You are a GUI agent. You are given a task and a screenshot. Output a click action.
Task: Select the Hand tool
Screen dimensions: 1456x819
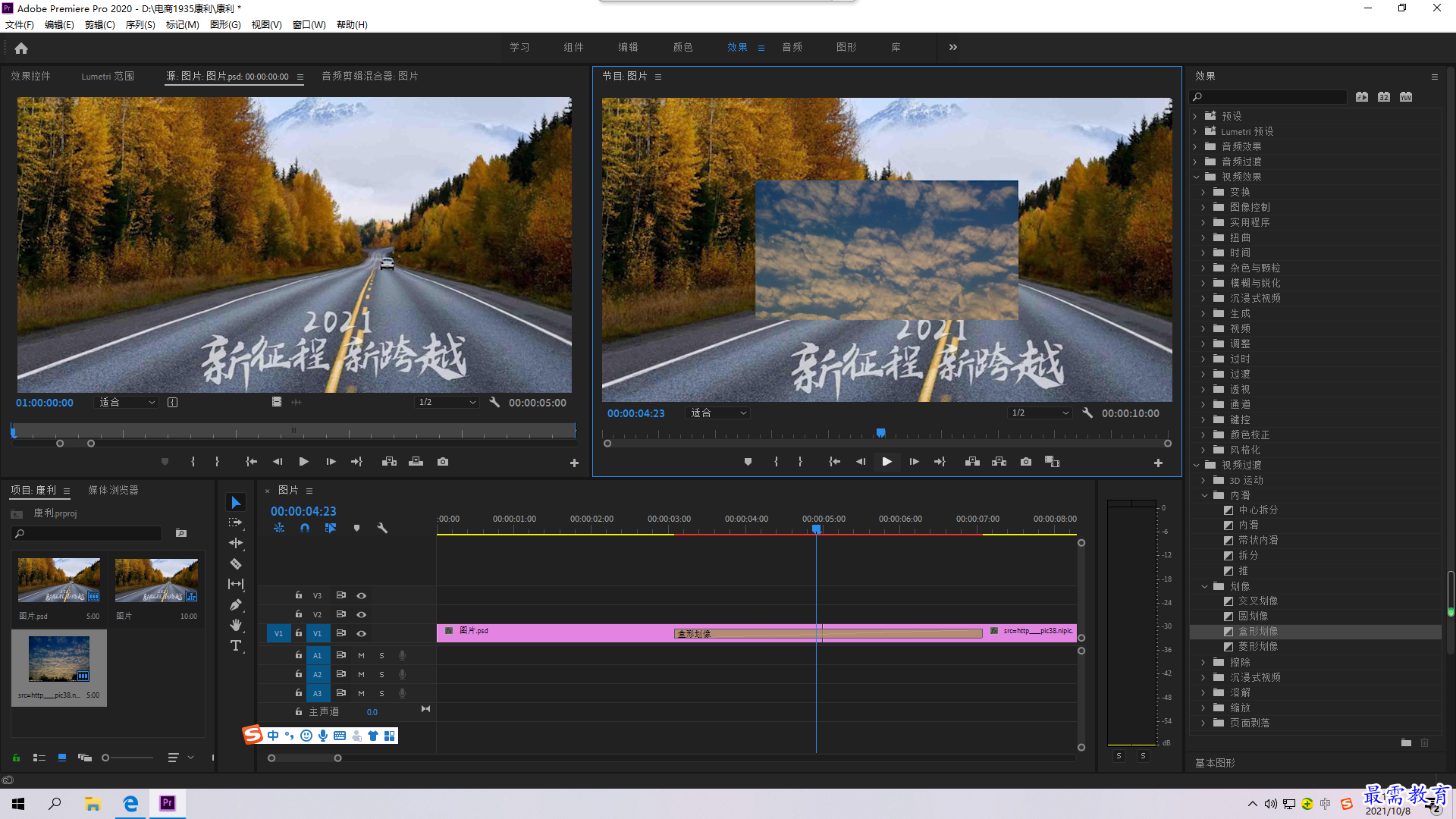pyautogui.click(x=236, y=625)
